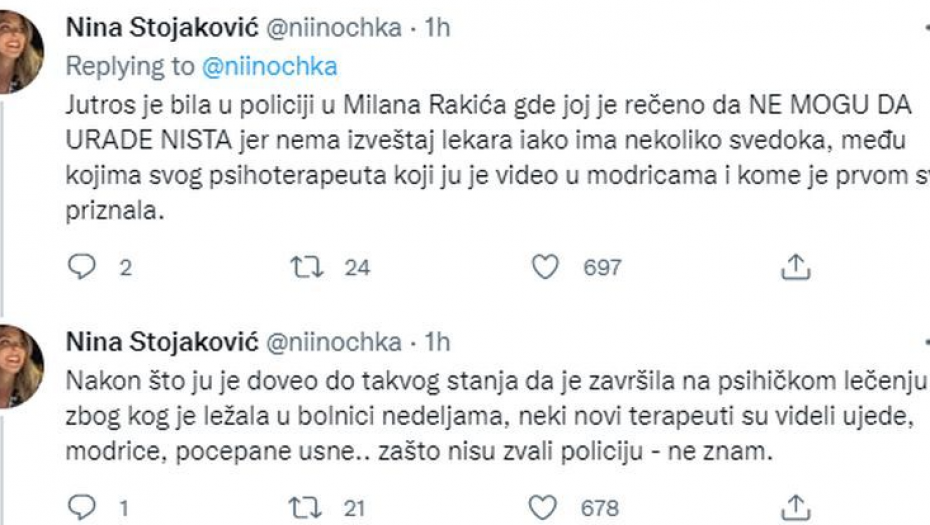Reply to the tweet with 1 reply
The image size is (930, 525).
[84, 507]
